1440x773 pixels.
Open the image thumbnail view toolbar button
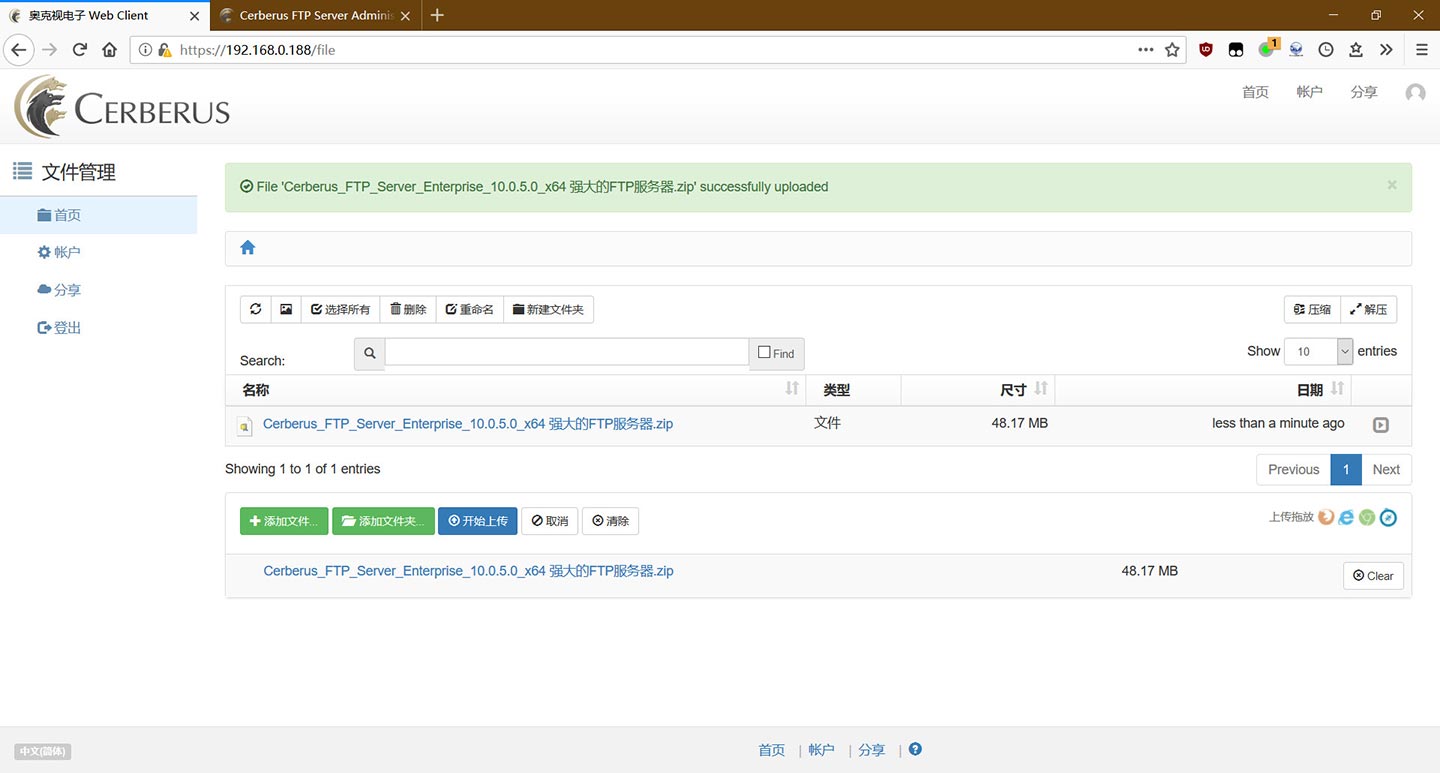pyautogui.click(x=286, y=309)
